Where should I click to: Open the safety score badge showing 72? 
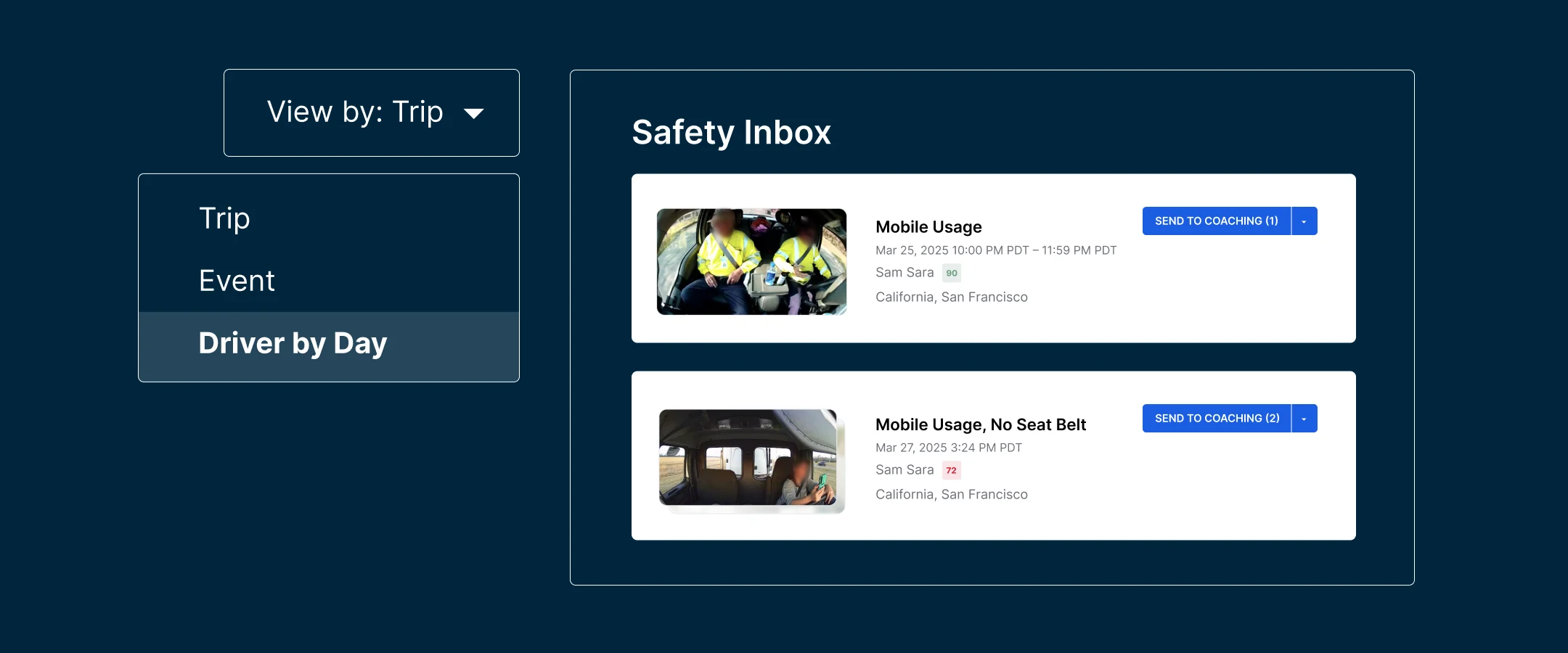(950, 469)
